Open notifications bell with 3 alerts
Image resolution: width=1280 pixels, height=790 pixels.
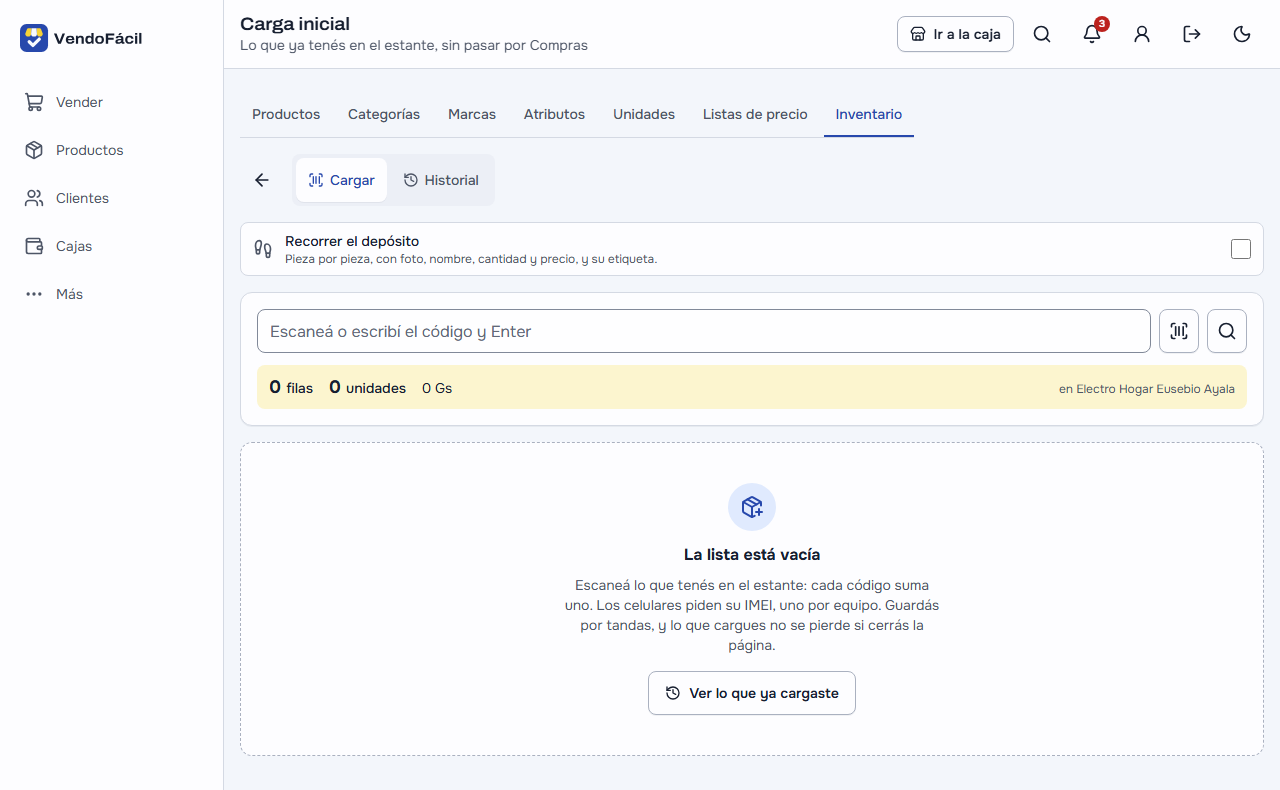point(1092,34)
